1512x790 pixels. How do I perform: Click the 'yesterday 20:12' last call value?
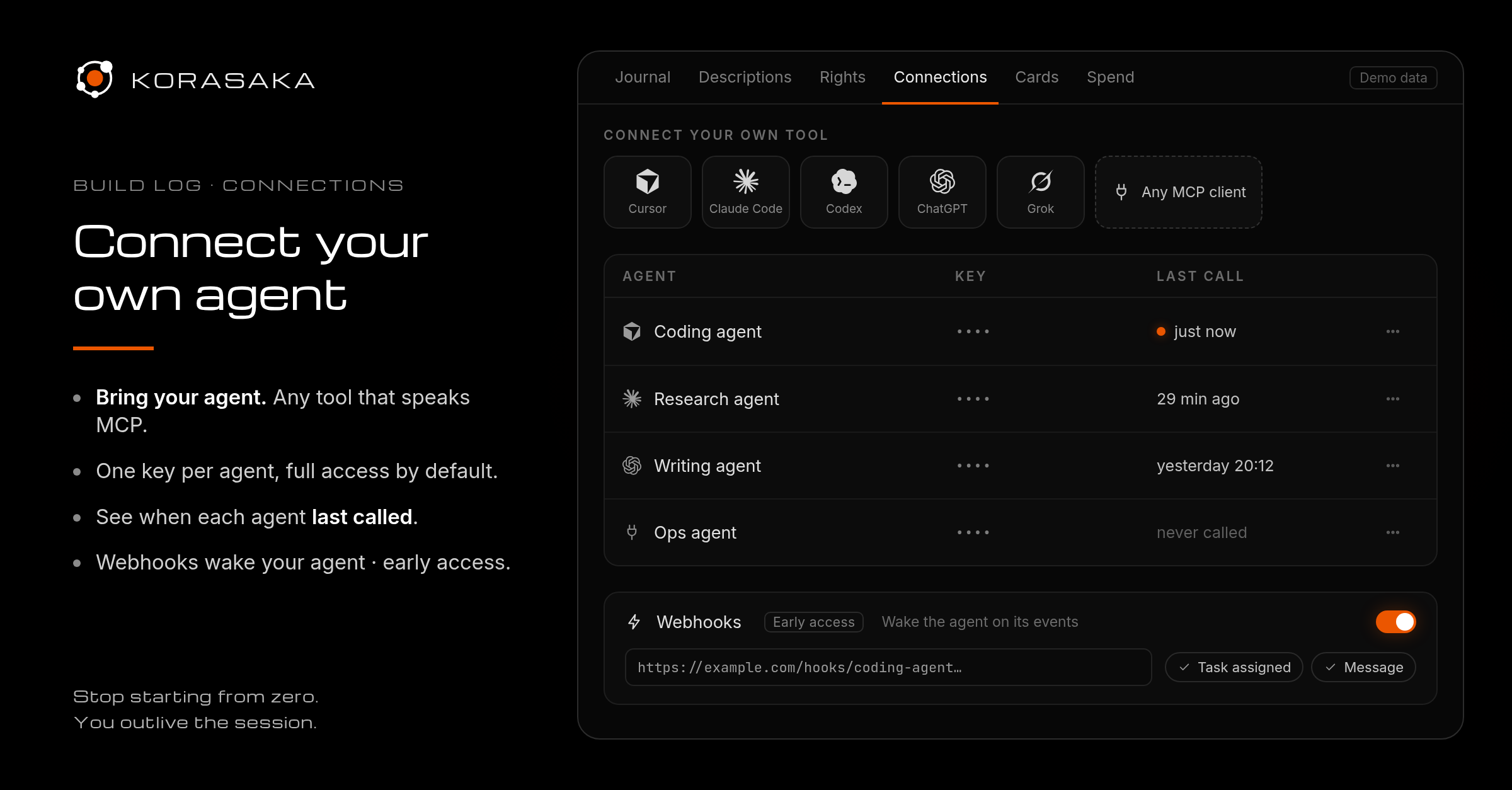click(x=1215, y=466)
